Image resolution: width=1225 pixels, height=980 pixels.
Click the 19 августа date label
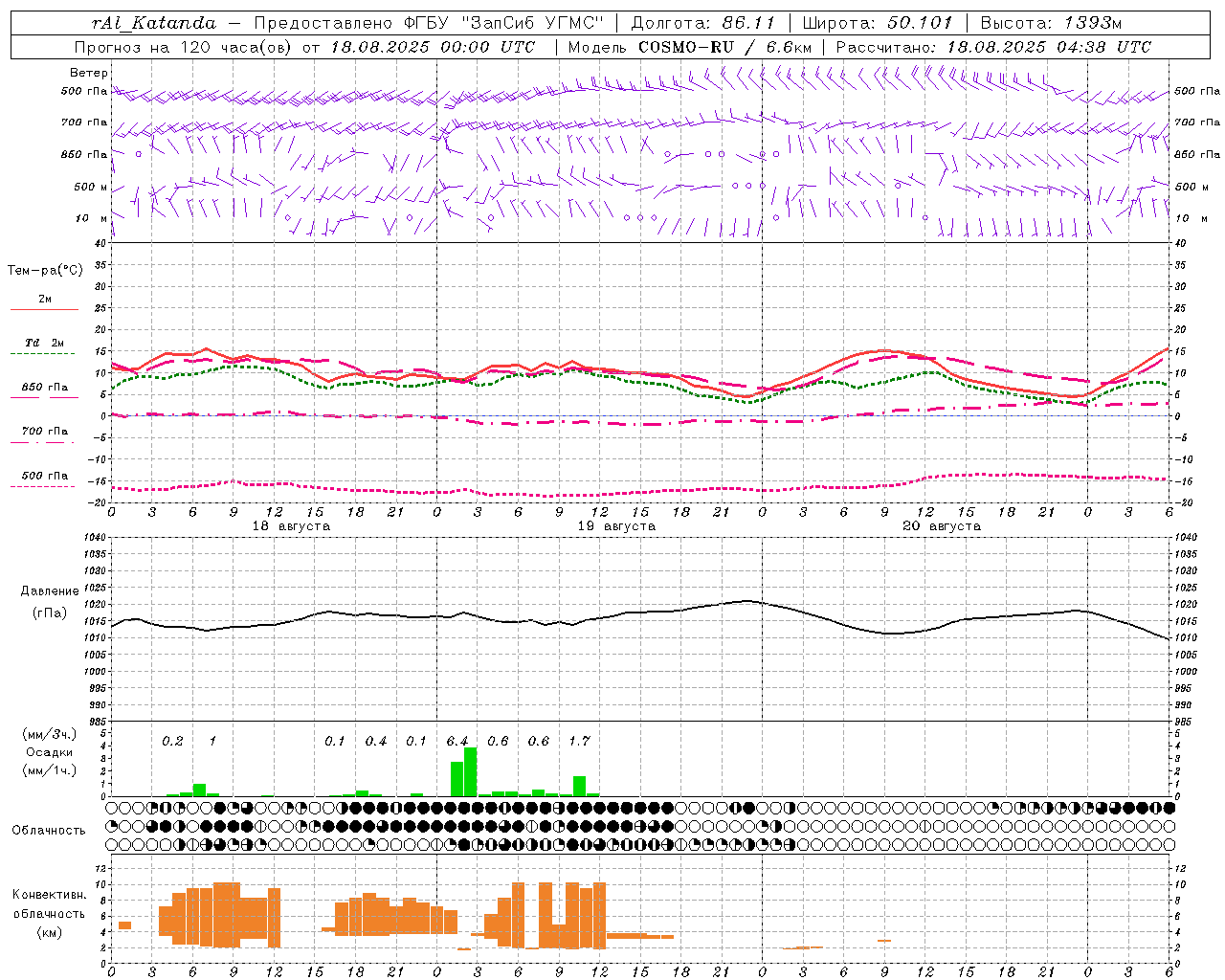click(x=616, y=526)
